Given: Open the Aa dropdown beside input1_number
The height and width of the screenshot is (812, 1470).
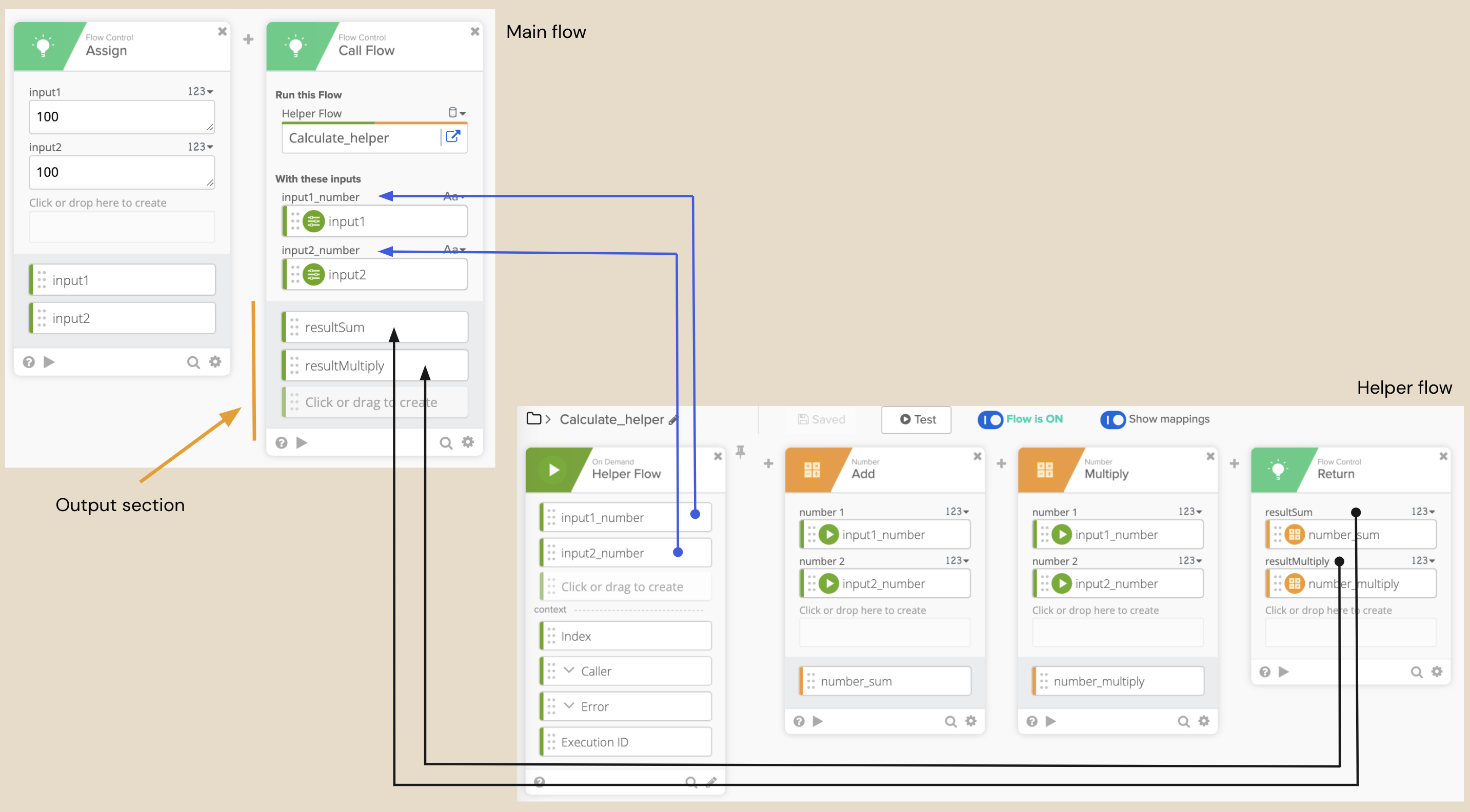Looking at the screenshot, I should click(453, 196).
